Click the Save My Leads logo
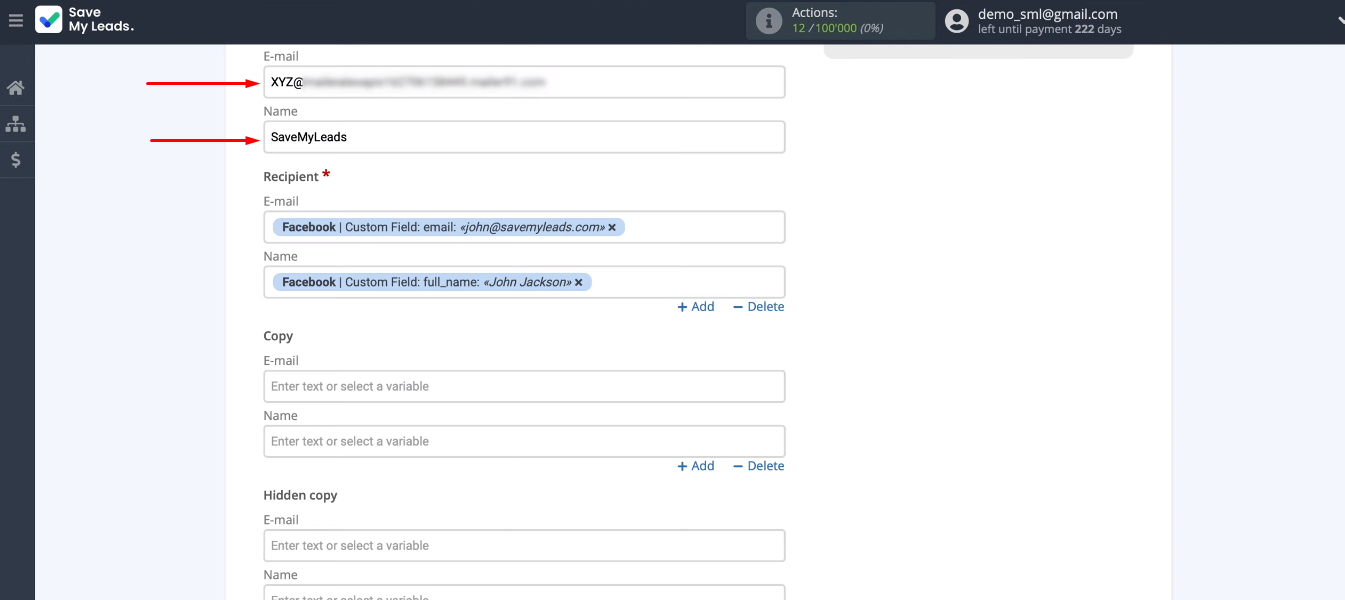This screenshot has width=1345, height=600. point(85,20)
